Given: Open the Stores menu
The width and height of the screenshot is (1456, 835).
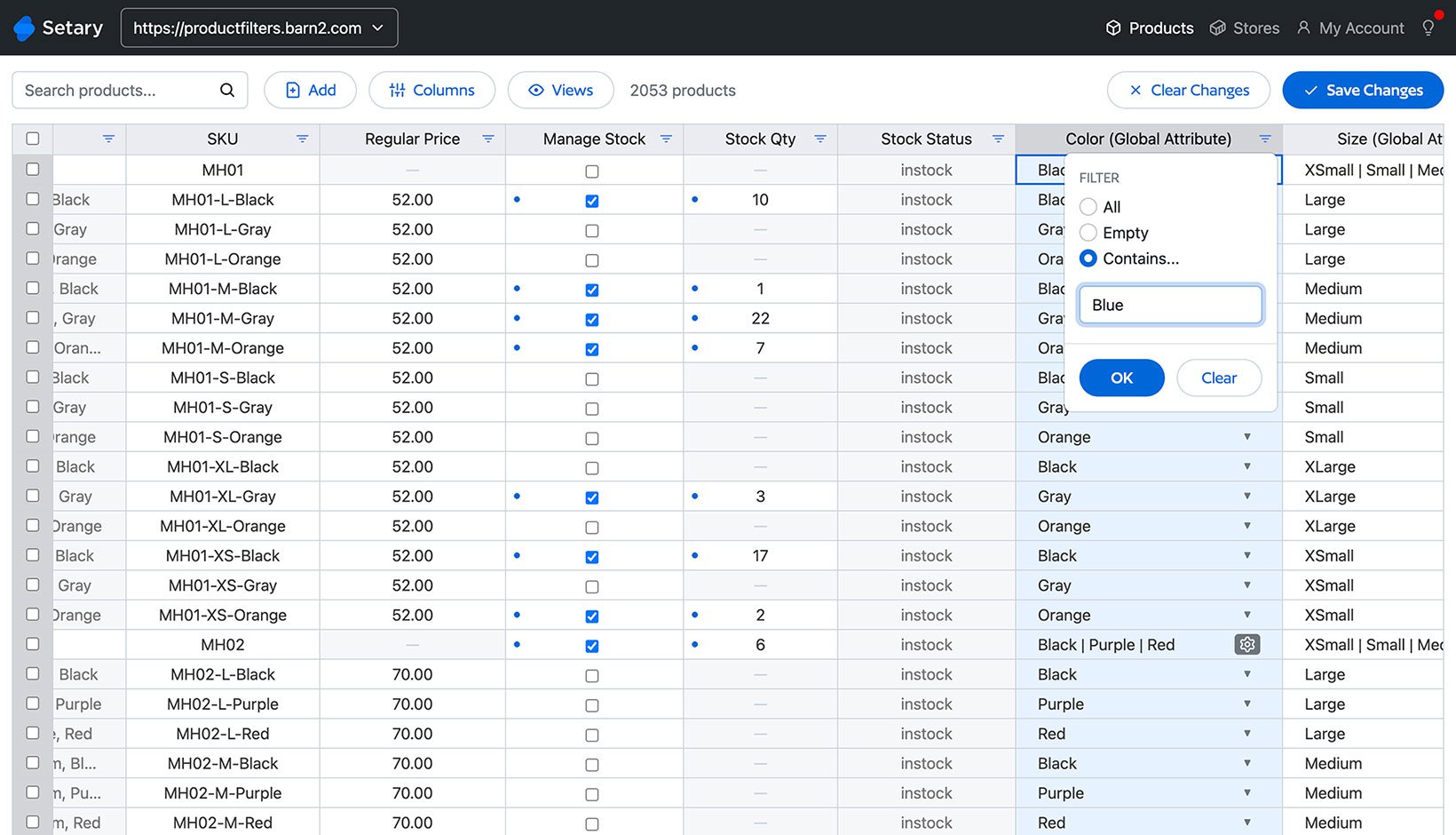Looking at the screenshot, I should point(1244,28).
